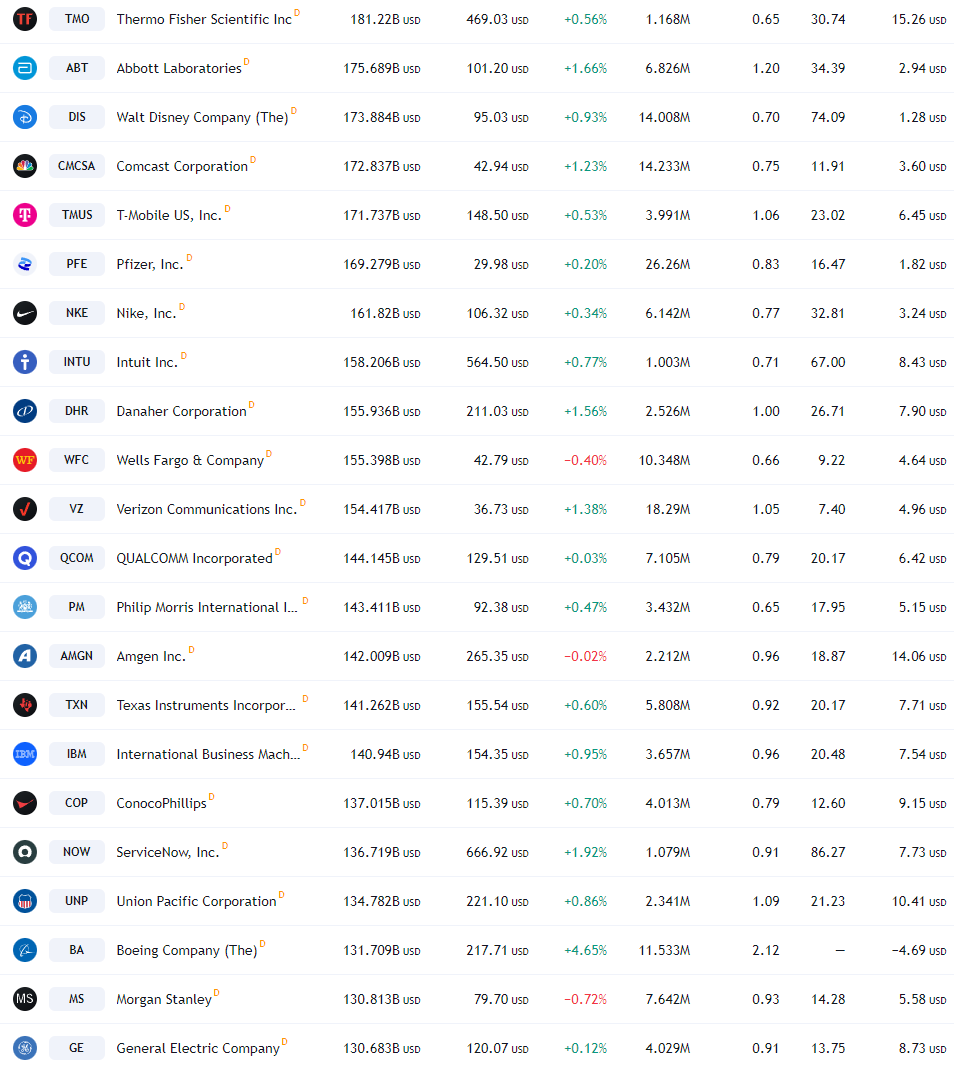The height and width of the screenshot is (1071, 954).
Task: Open the QUALCOMM Incorporated link
Action: pyautogui.click(x=195, y=558)
